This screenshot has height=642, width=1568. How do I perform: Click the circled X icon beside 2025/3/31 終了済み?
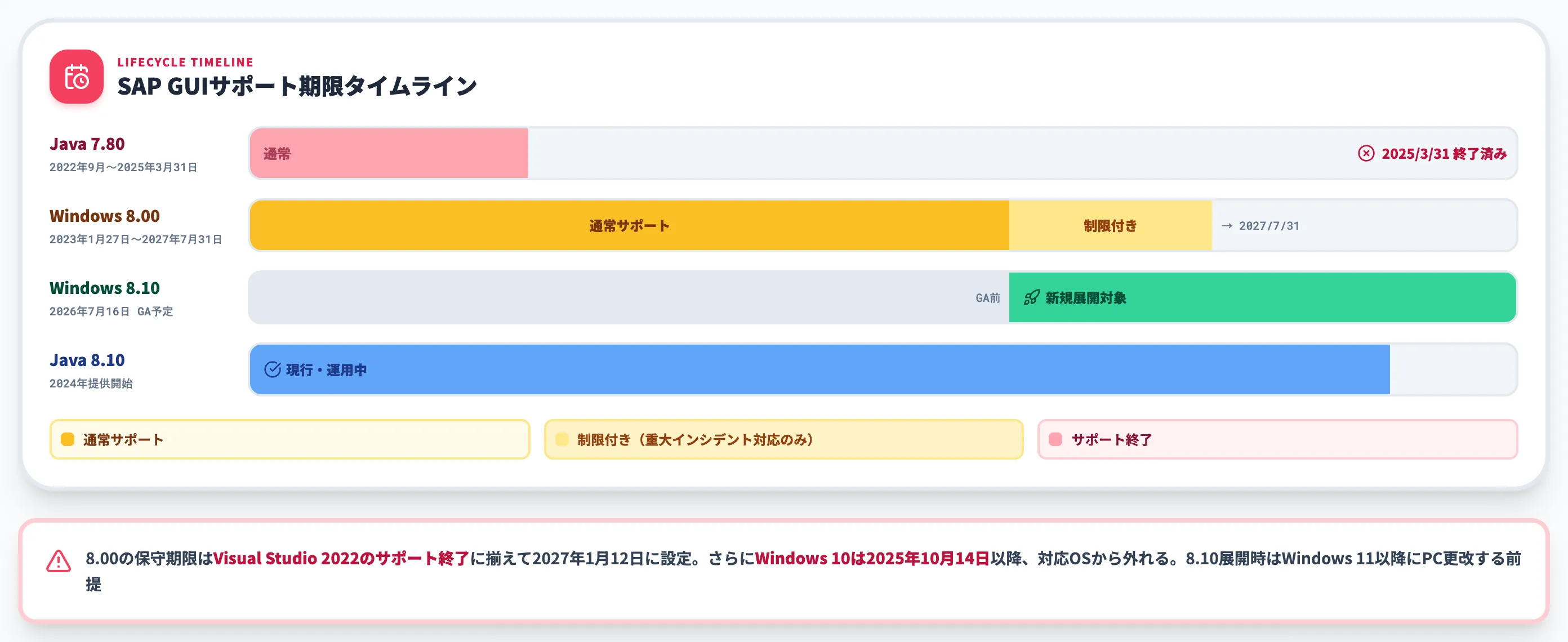point(1366,153)
